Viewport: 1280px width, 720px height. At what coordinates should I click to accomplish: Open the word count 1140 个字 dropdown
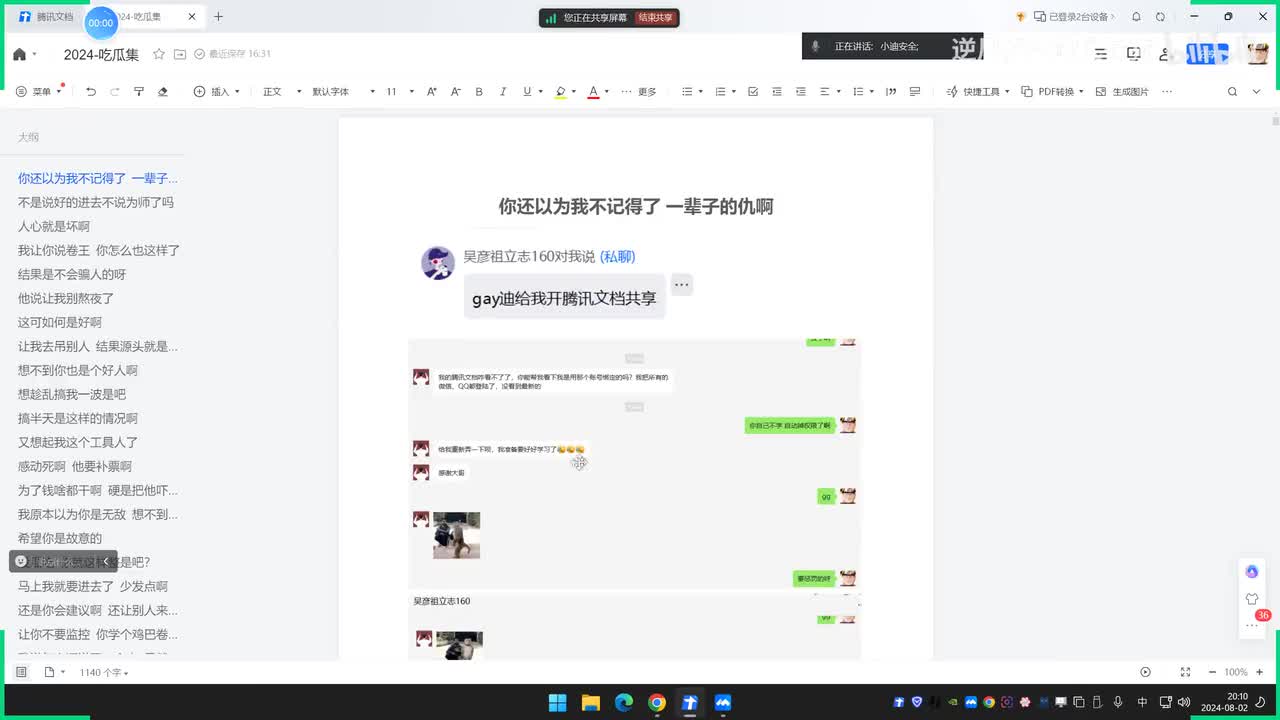(x=104, y=673)
